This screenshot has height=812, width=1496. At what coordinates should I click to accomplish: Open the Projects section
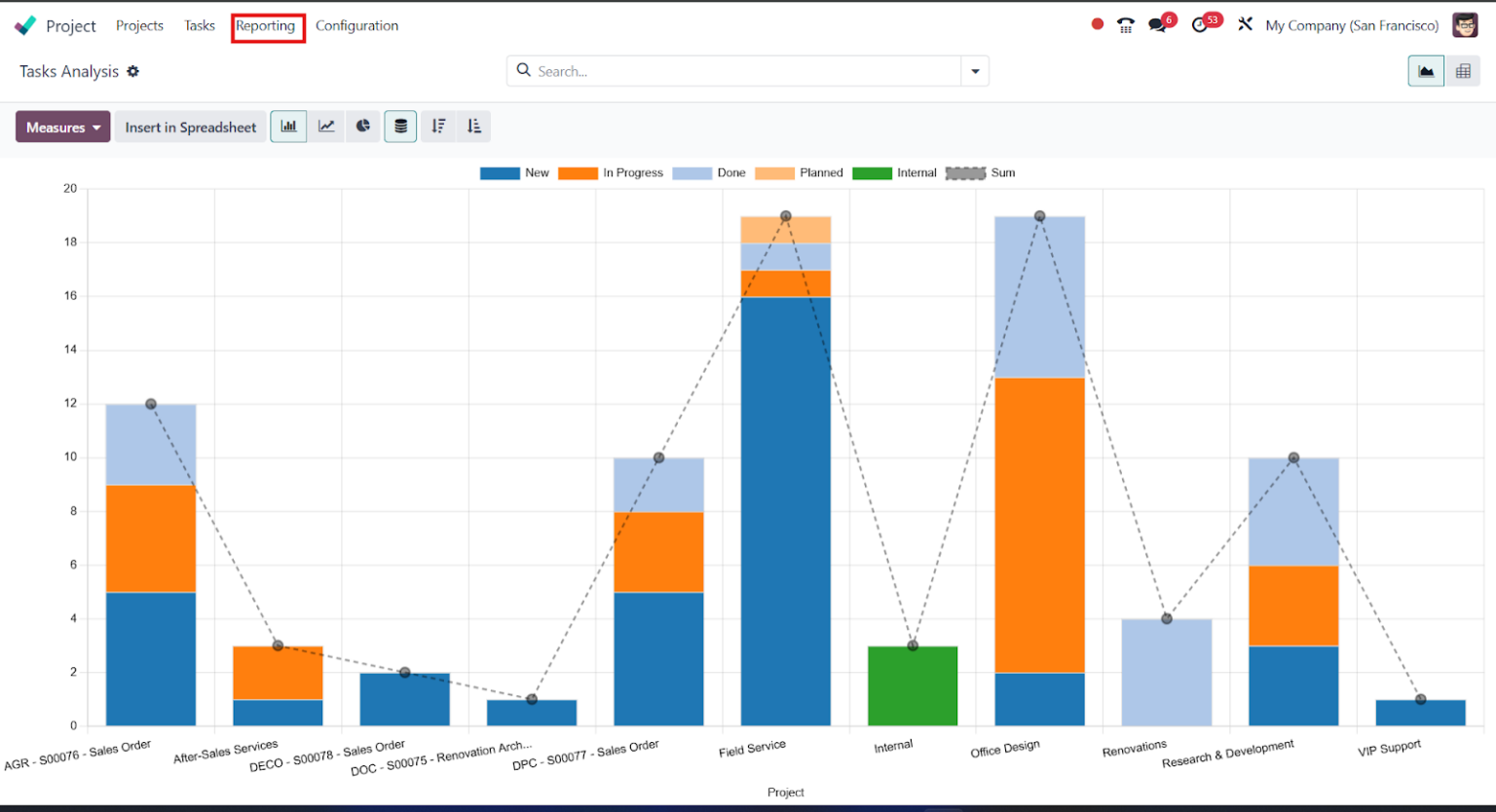(139, 26)
